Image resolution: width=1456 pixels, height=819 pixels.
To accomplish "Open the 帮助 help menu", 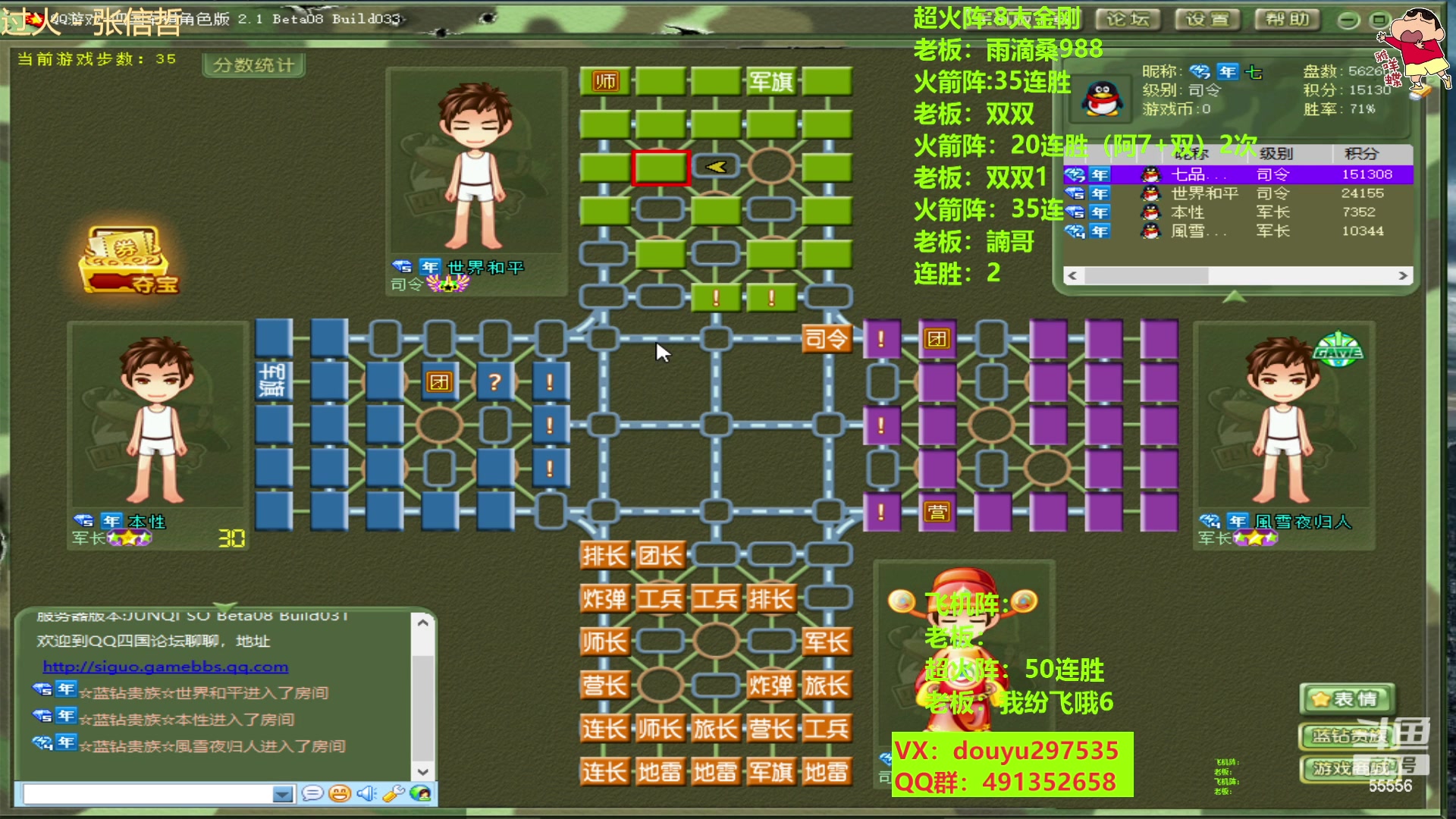I will click(x=1287, y=19).
